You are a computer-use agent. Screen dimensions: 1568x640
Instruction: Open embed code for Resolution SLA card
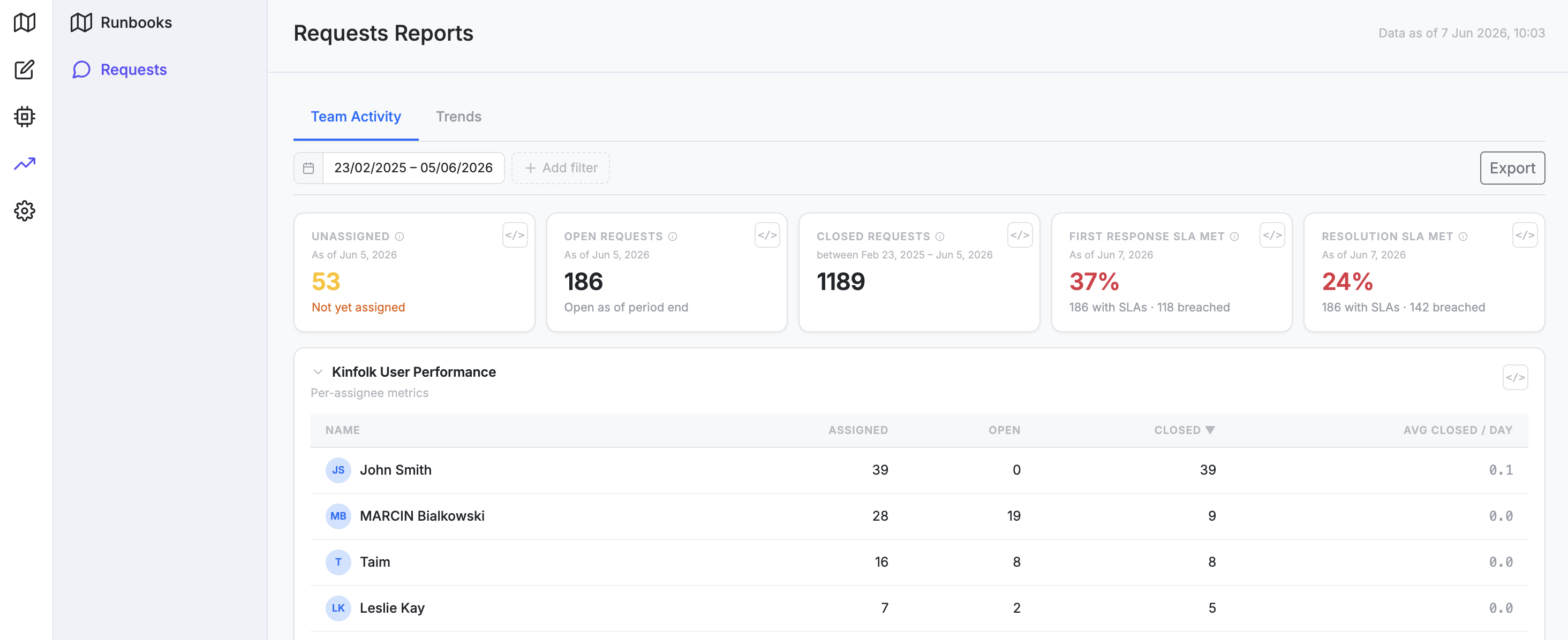click(x=1525, y=235)
